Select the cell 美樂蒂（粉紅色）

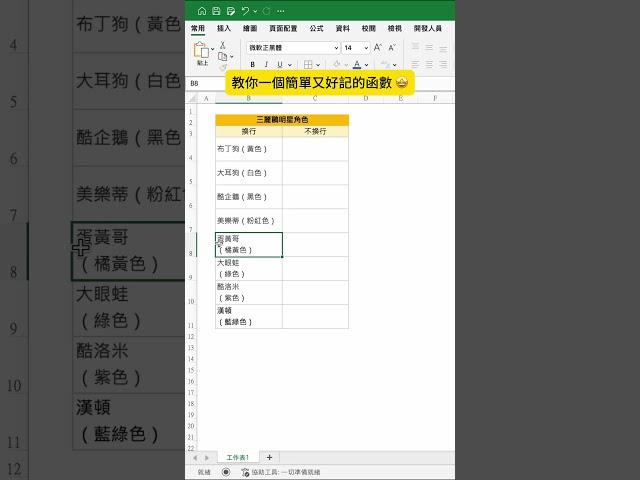[249, 220]
